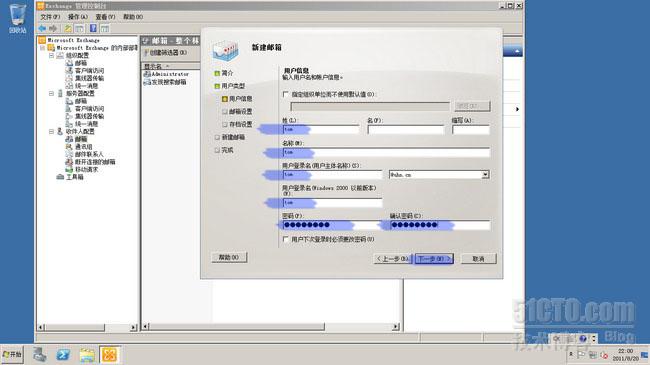Viewport: 650px width, 365px height.
Task: Click 创建筛选器 in the mailbox list pane
Action: tap(166, 53)
